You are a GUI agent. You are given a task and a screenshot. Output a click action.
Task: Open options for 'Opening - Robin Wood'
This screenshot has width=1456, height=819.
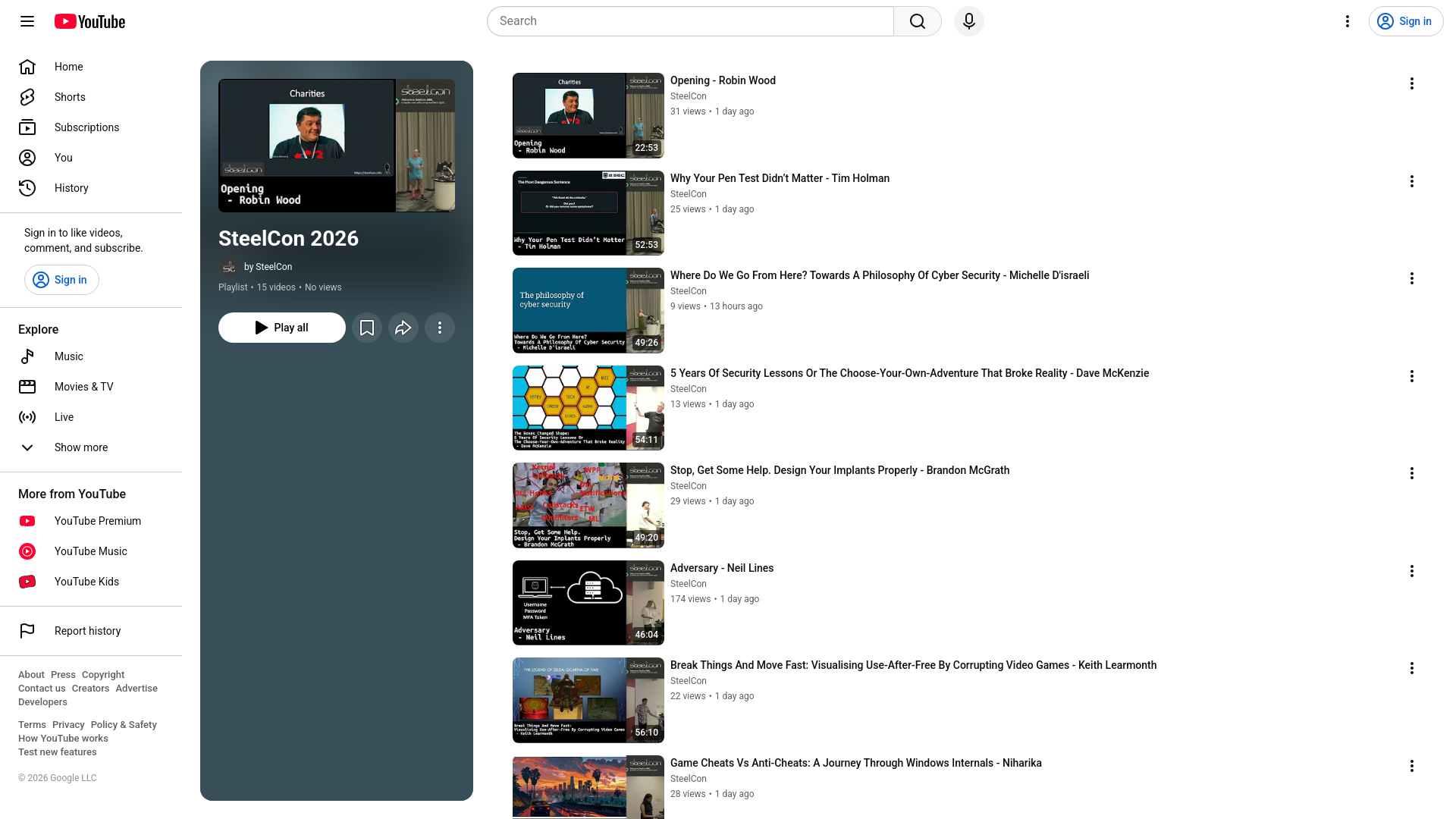pos(1412,83)
